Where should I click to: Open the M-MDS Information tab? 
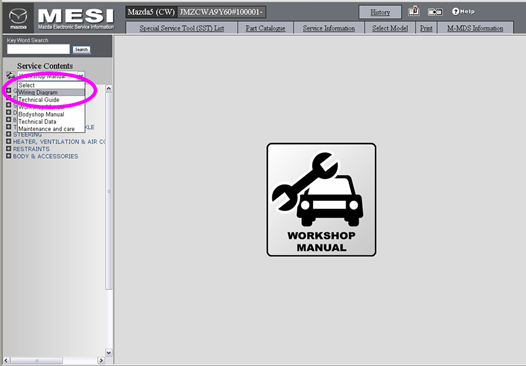[x=475, y=28]
